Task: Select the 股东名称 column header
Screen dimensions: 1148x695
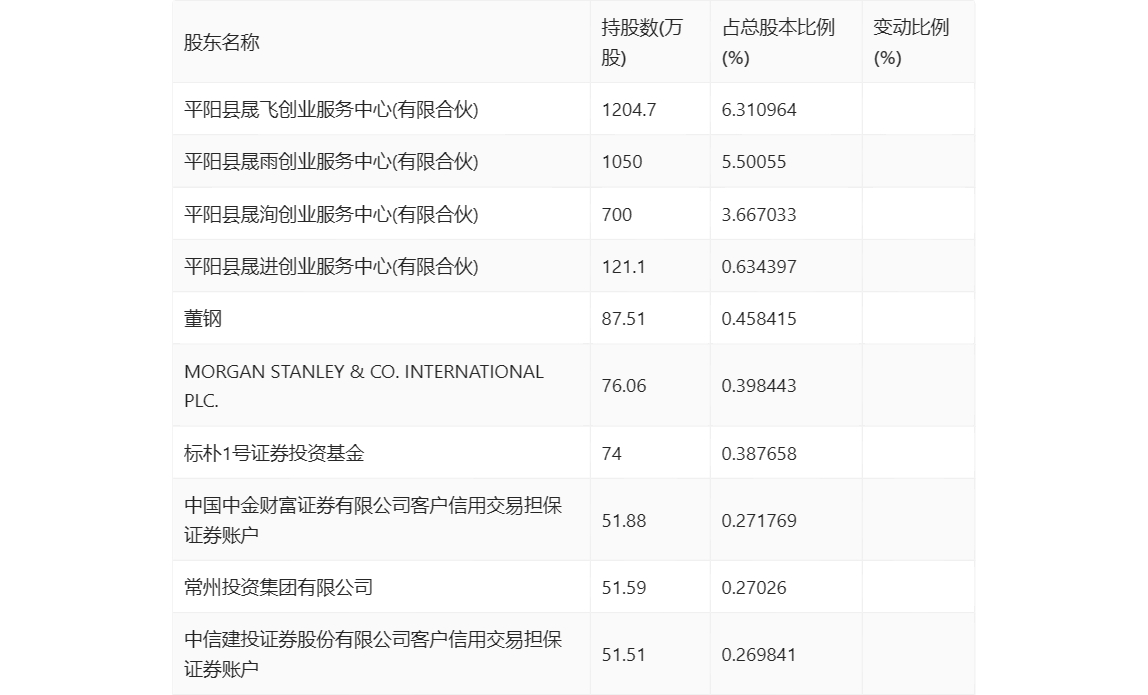Action: pyautogui.click(x=222, y=42)
